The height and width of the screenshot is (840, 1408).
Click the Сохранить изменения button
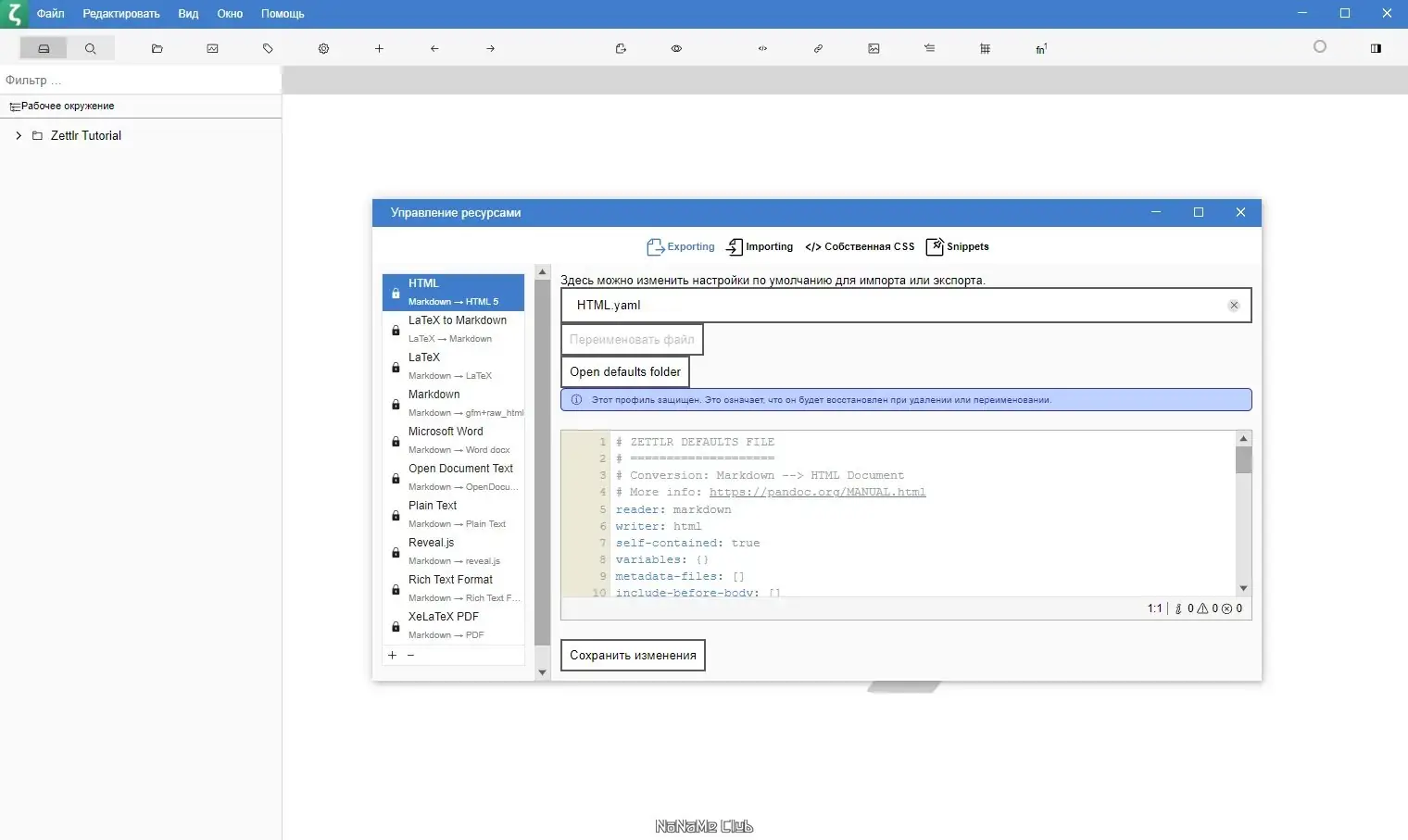(633, 655)
